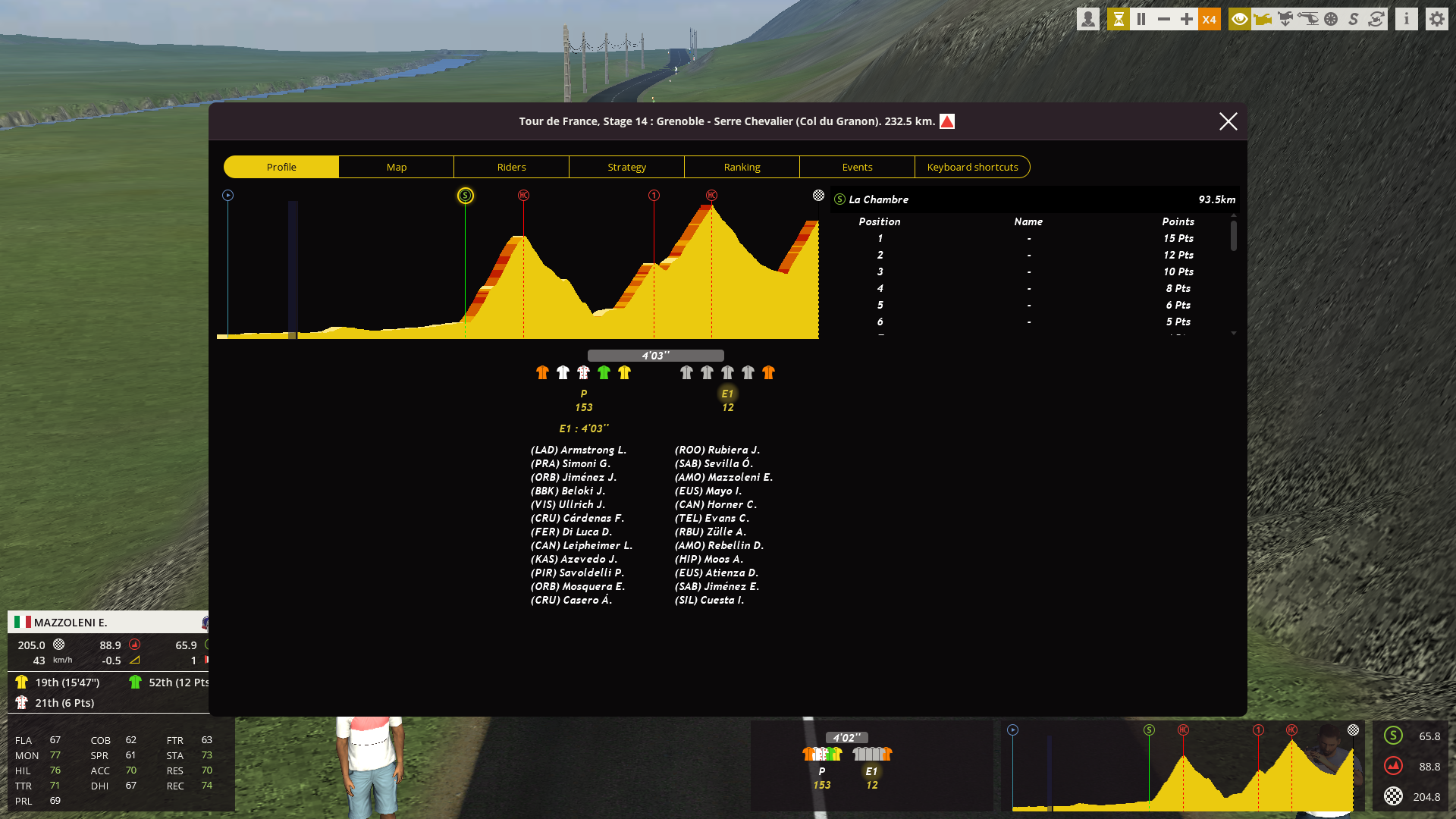This screenshot has height=819, width=1456.
Task: Open the settings gear
Action: pyautogui.click(x=1437, y=19)
